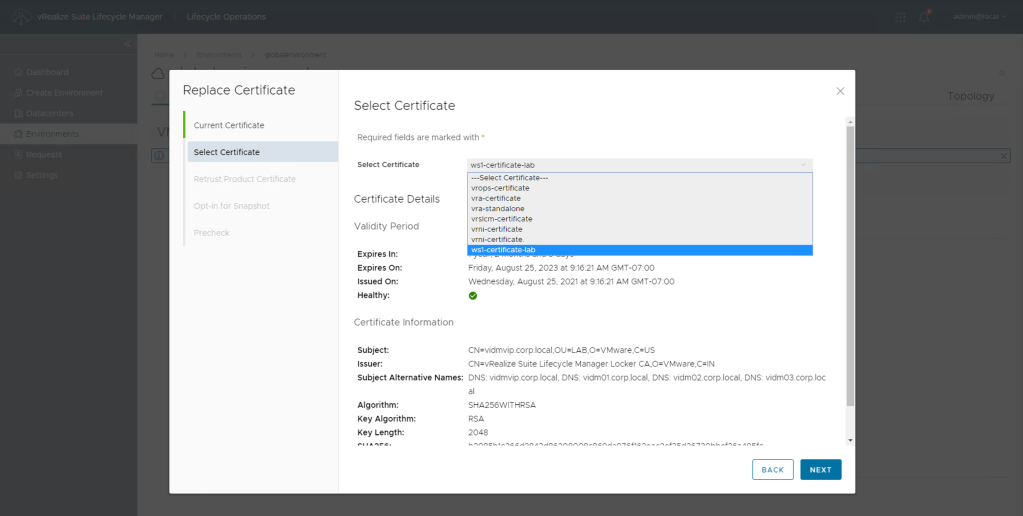Choose vrops-certificate from the dropdown list
The width and height of the screenshot is (1023, 516).
click(x=500, y=188)
